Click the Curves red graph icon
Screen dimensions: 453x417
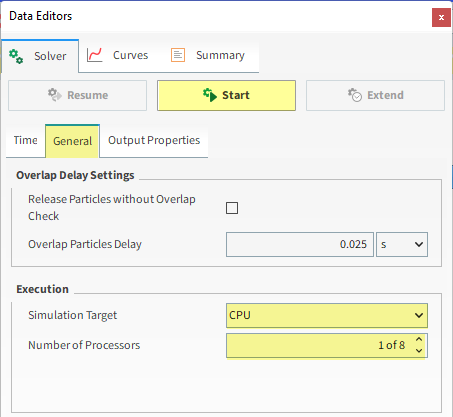[x=94, y=55]
